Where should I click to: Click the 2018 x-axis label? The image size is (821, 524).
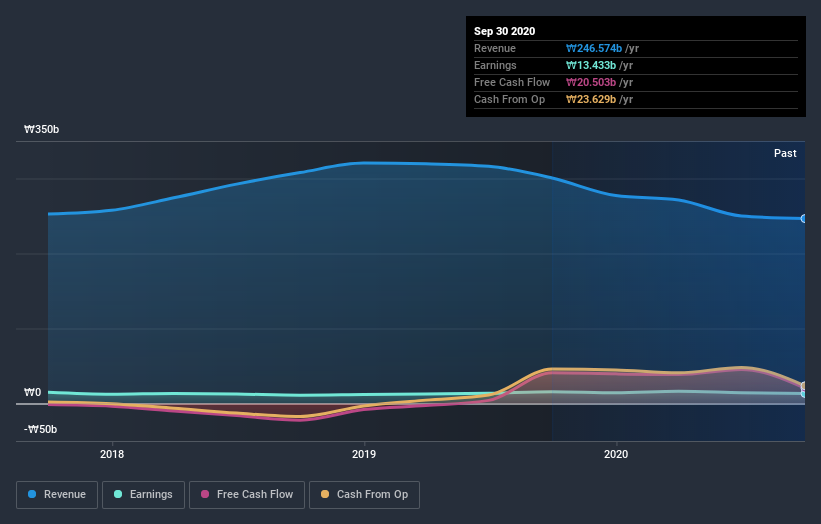[112, 454]
